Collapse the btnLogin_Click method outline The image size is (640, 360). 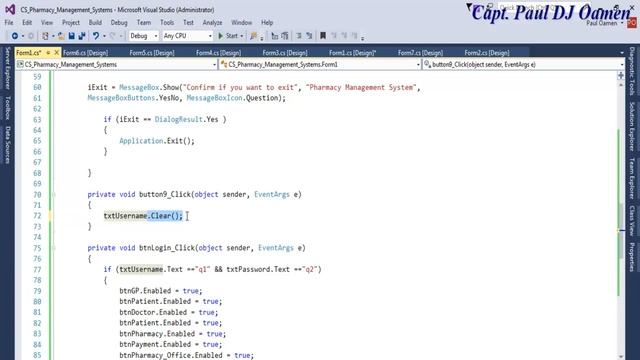click(54, 248)
